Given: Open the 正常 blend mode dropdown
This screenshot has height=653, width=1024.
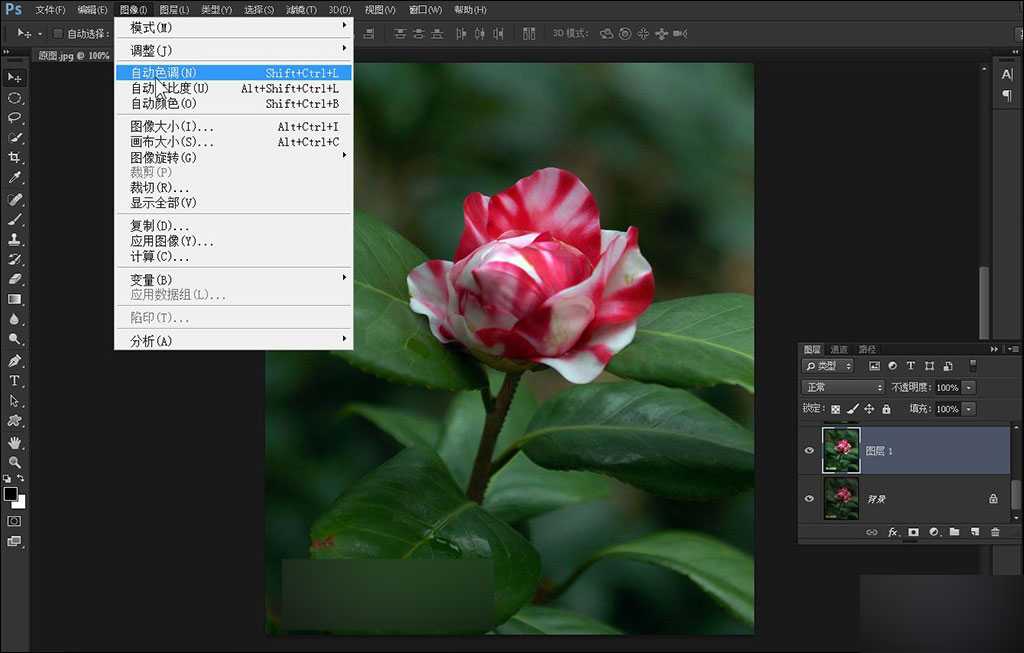Looking at the screenshot, I should [x=844, y=387].
